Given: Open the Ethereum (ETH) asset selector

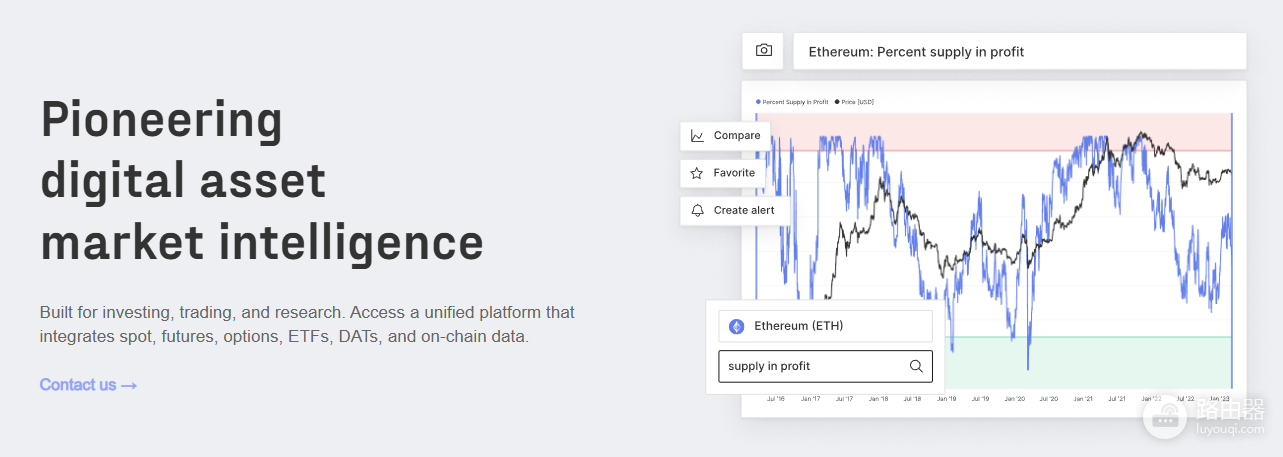Looking at the screenshot, I should pyautogui.click(x=825, y=326).
